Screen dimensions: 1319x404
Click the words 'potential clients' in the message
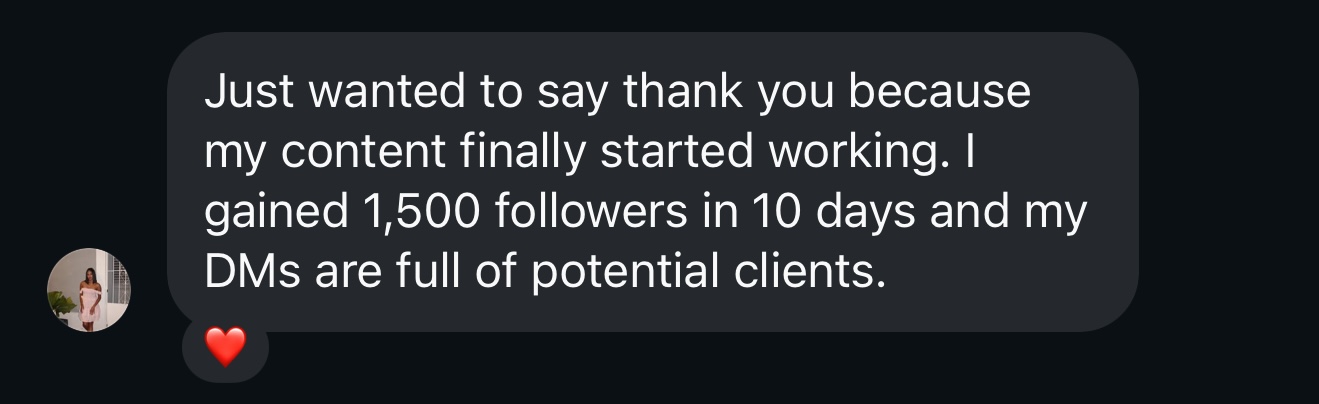[x=707, y=273]
